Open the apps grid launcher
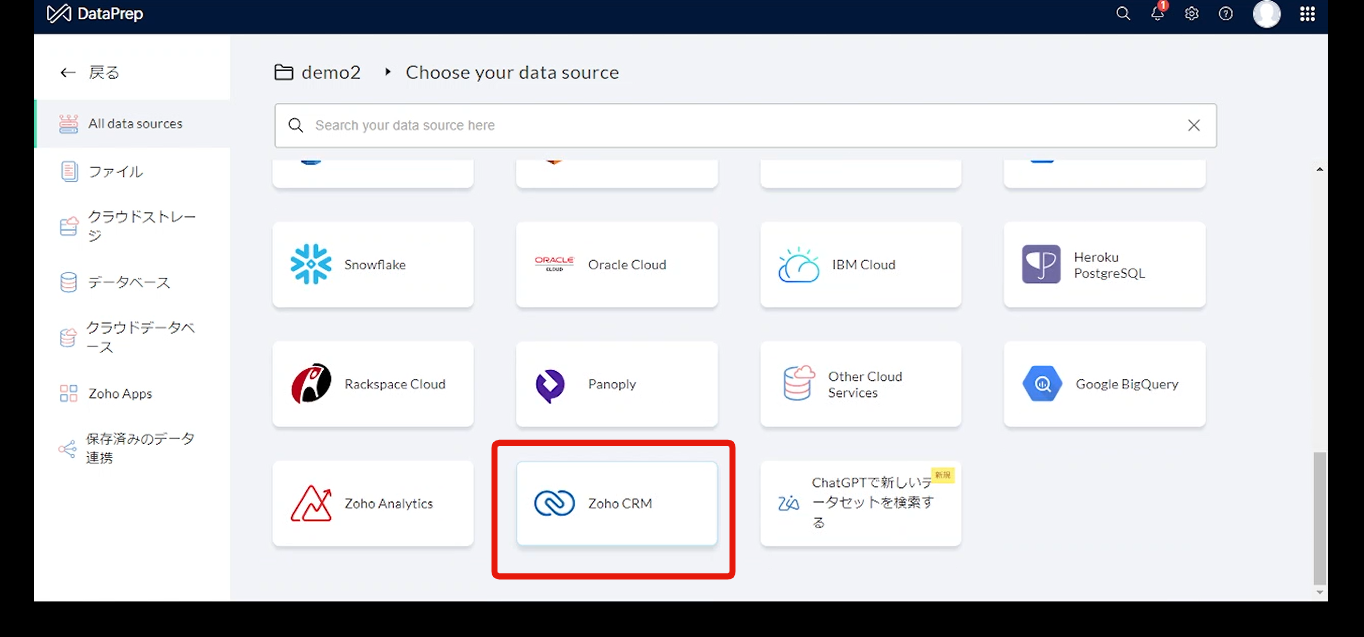Screen dimensions: 1364x637 point(1307,14)
